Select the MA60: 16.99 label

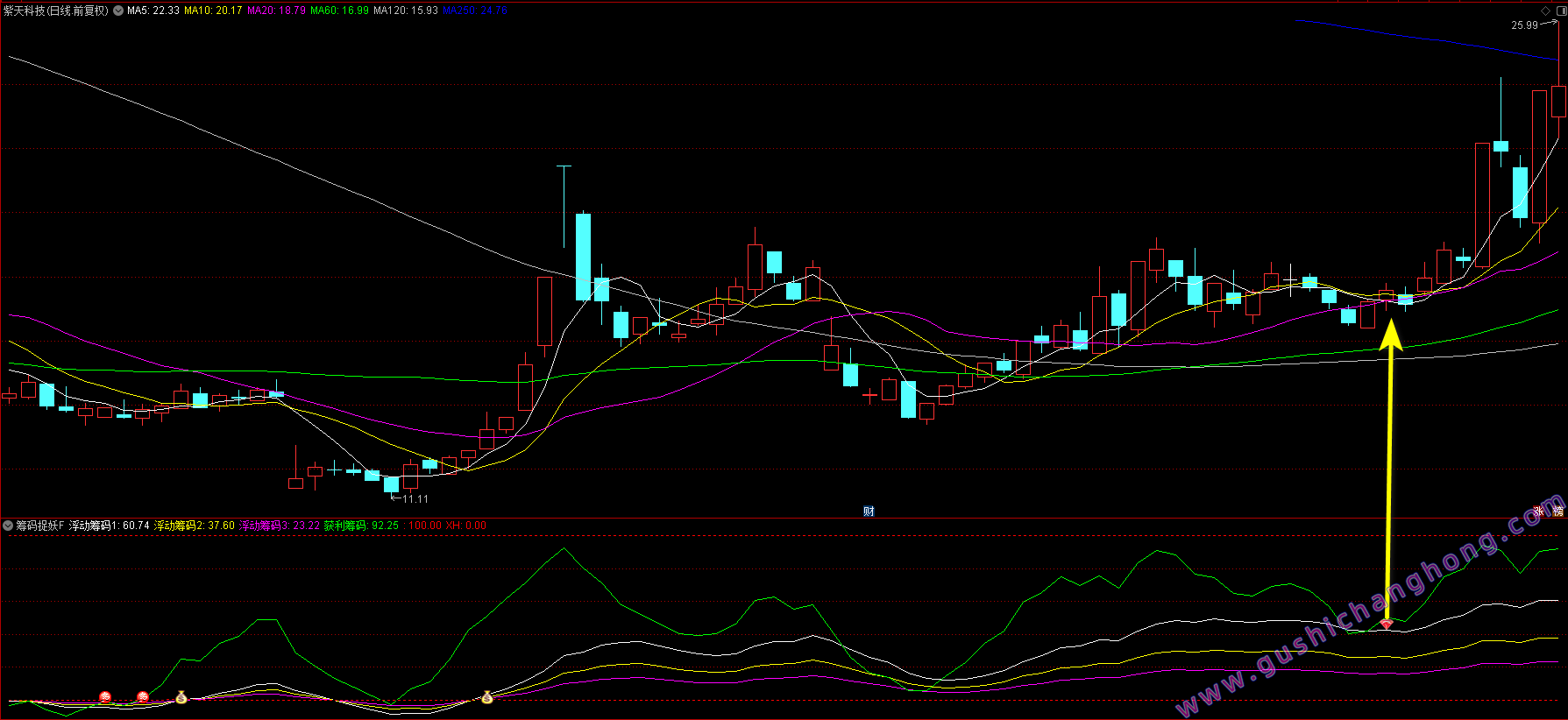(339, 11)
